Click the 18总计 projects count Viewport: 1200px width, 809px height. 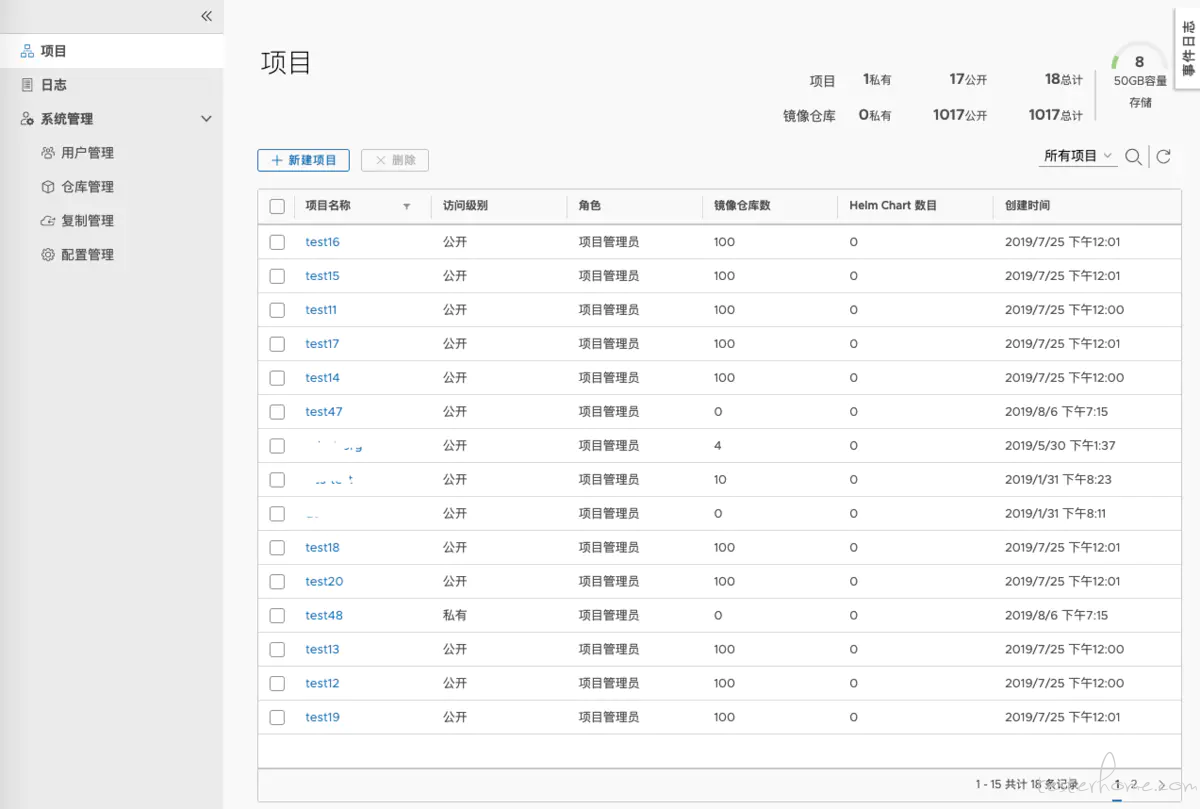point(1064,79)
